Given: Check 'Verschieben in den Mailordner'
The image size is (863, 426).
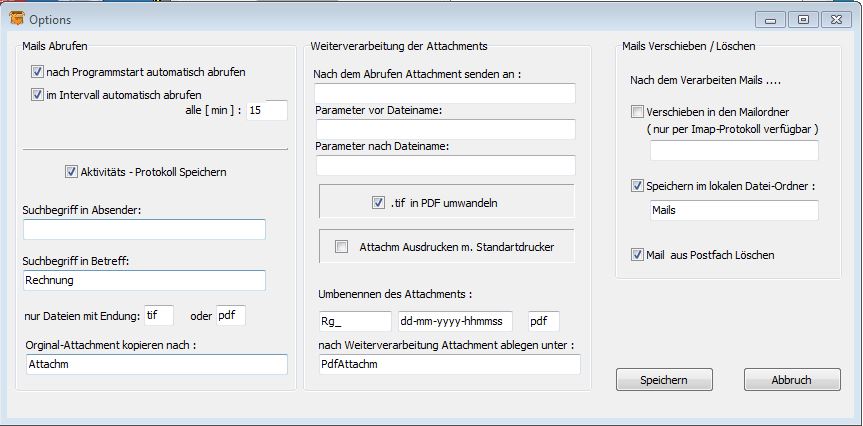Looking at the screenshot, I should [637, 112].
